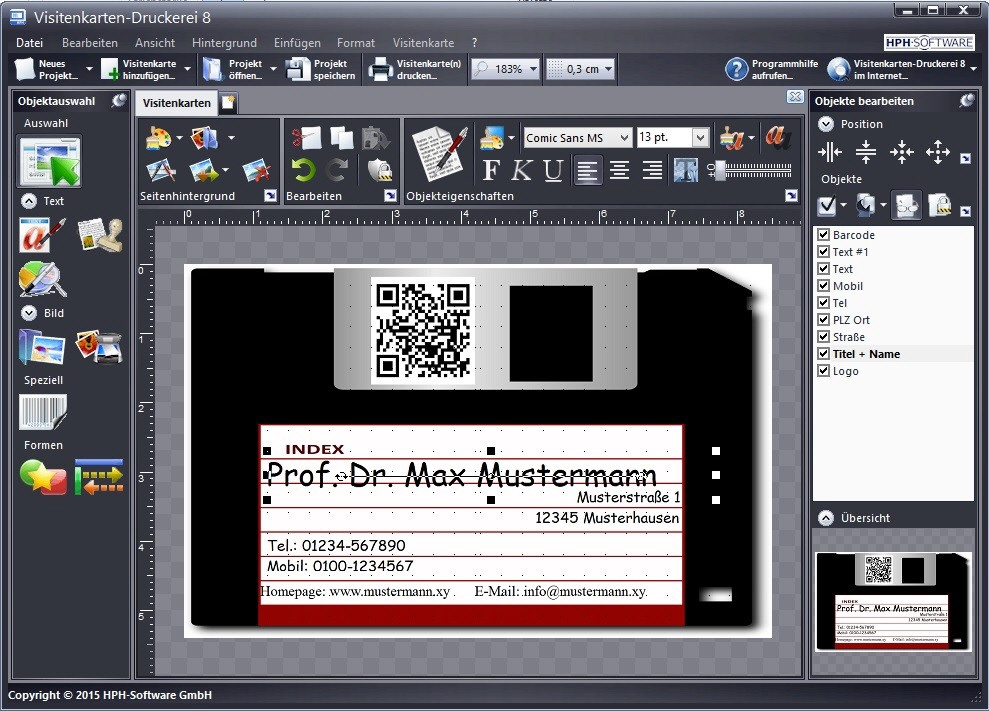Image resolution: width=989 pixels, height=711 pixels.
Task: Toggle checkbox of the plain 'Text' object
Action: click(x=823, y=269)
